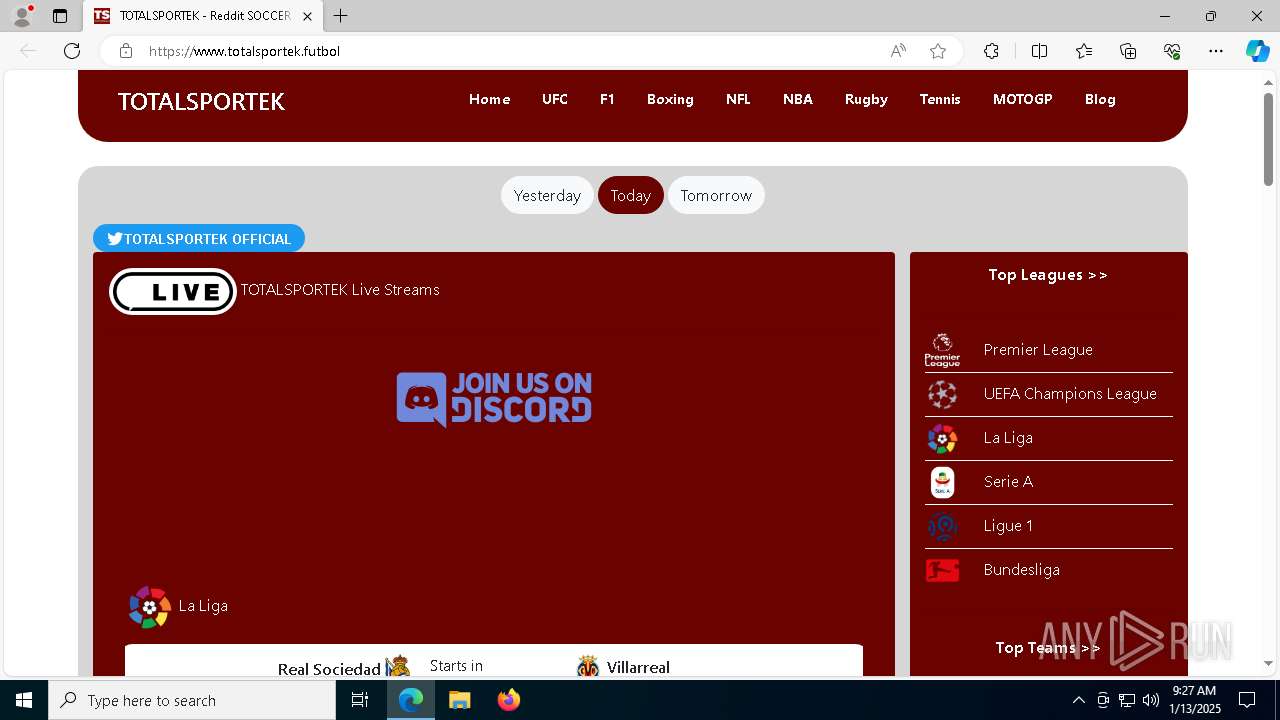
Task: Open the notification center
Action: pos(1247,700)
